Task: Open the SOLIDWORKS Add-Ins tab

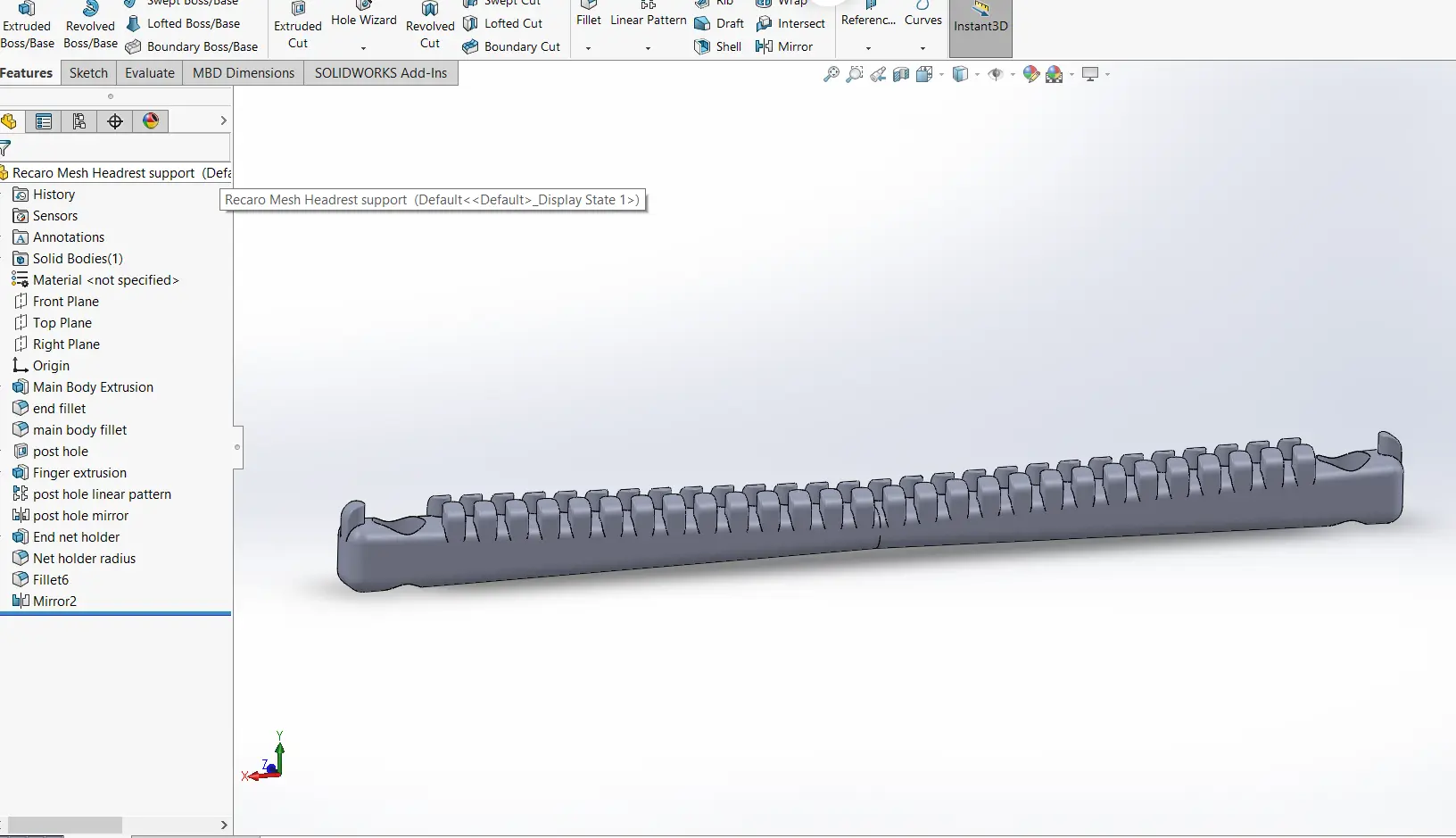Action: (381, 73)
